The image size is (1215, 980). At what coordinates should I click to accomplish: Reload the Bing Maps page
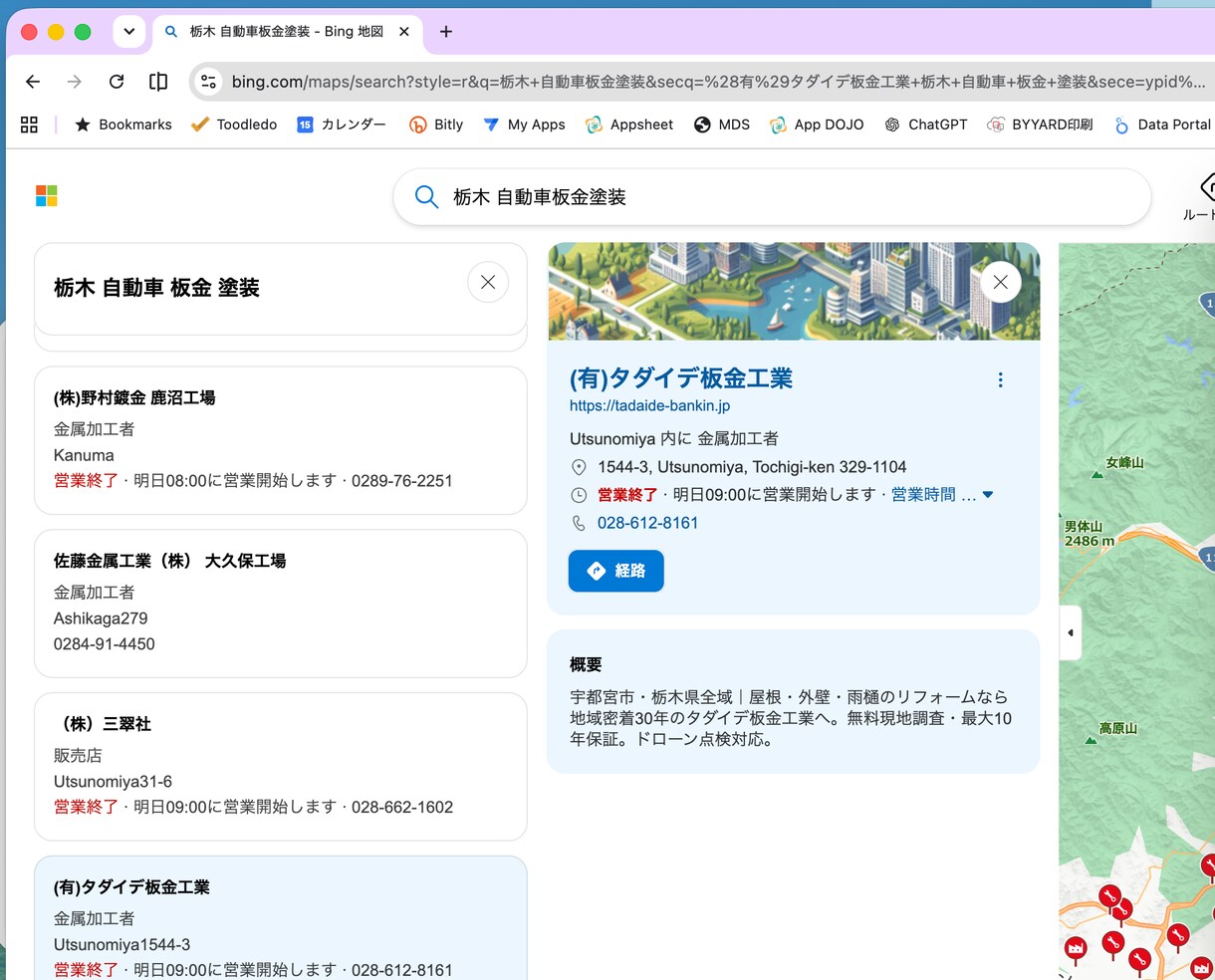coord(117,82)
